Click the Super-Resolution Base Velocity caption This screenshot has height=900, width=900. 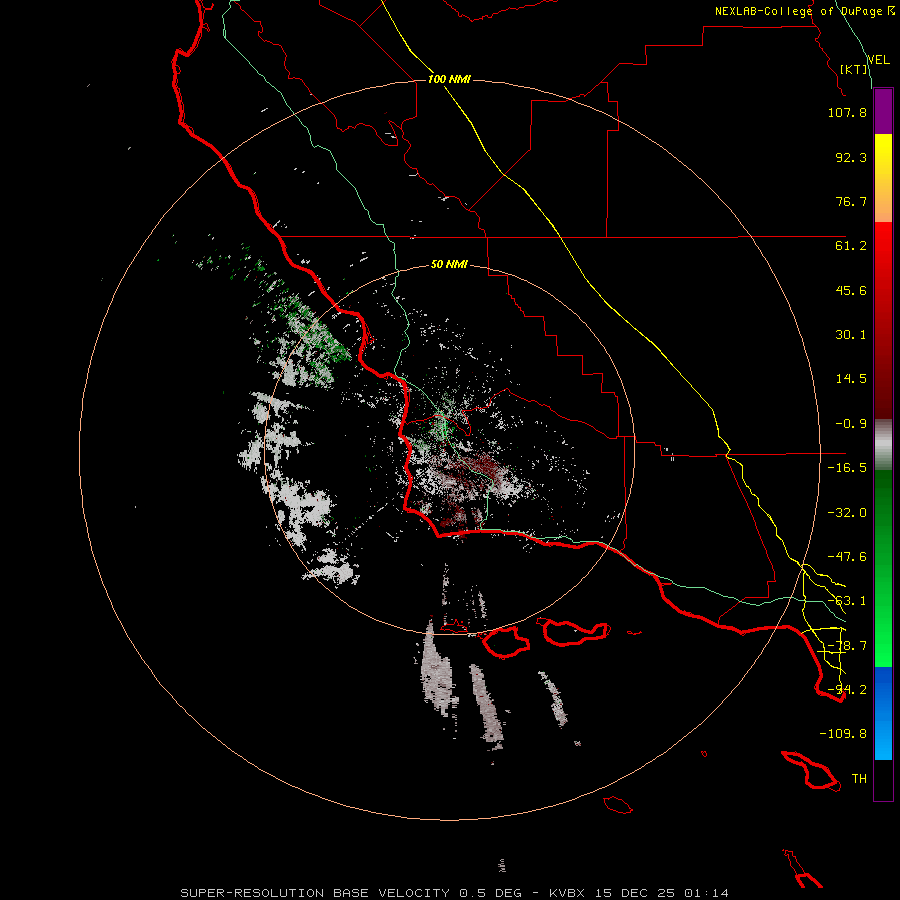click(x=454, y=893)
